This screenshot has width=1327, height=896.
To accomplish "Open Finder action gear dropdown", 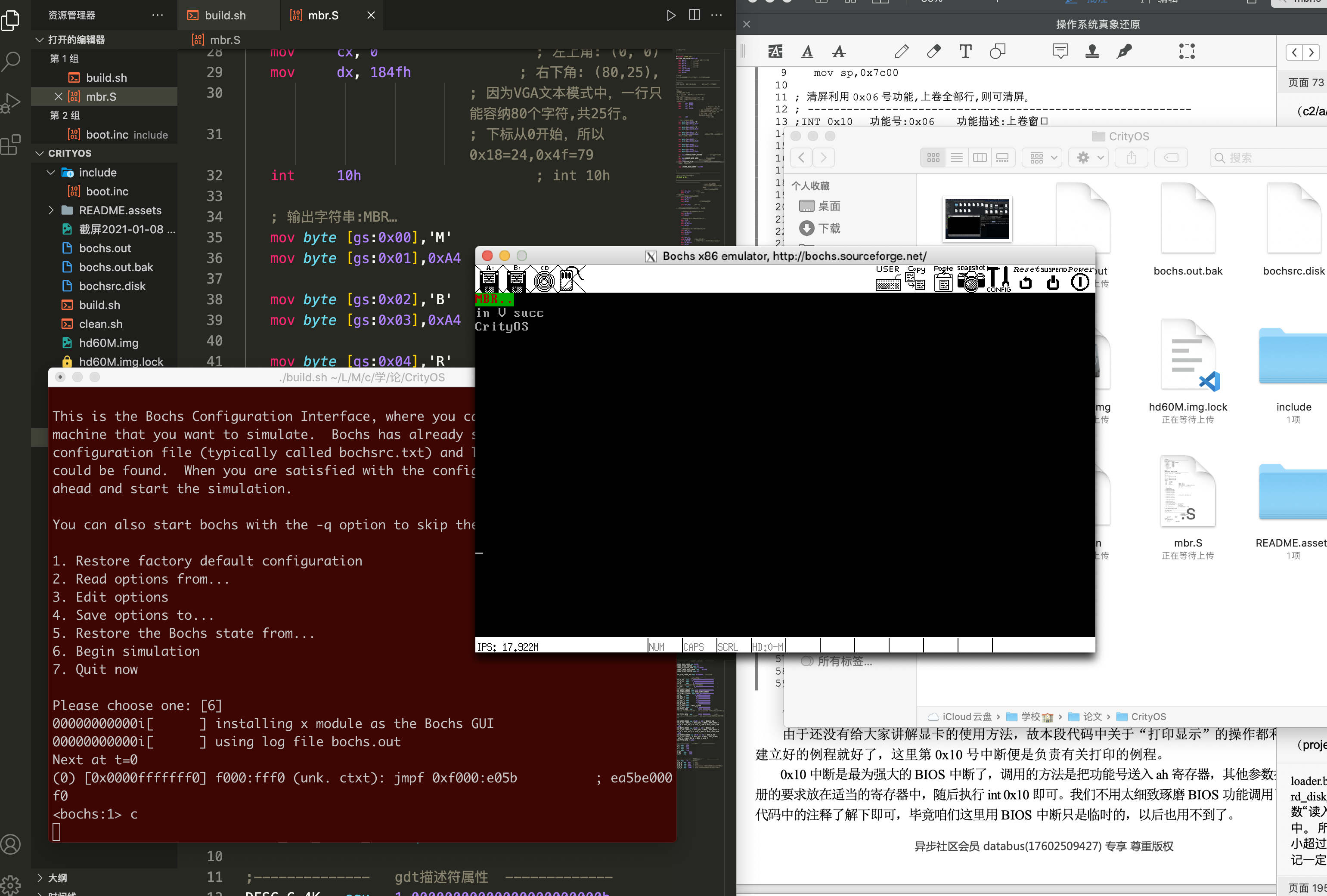I will [1088, 158].
